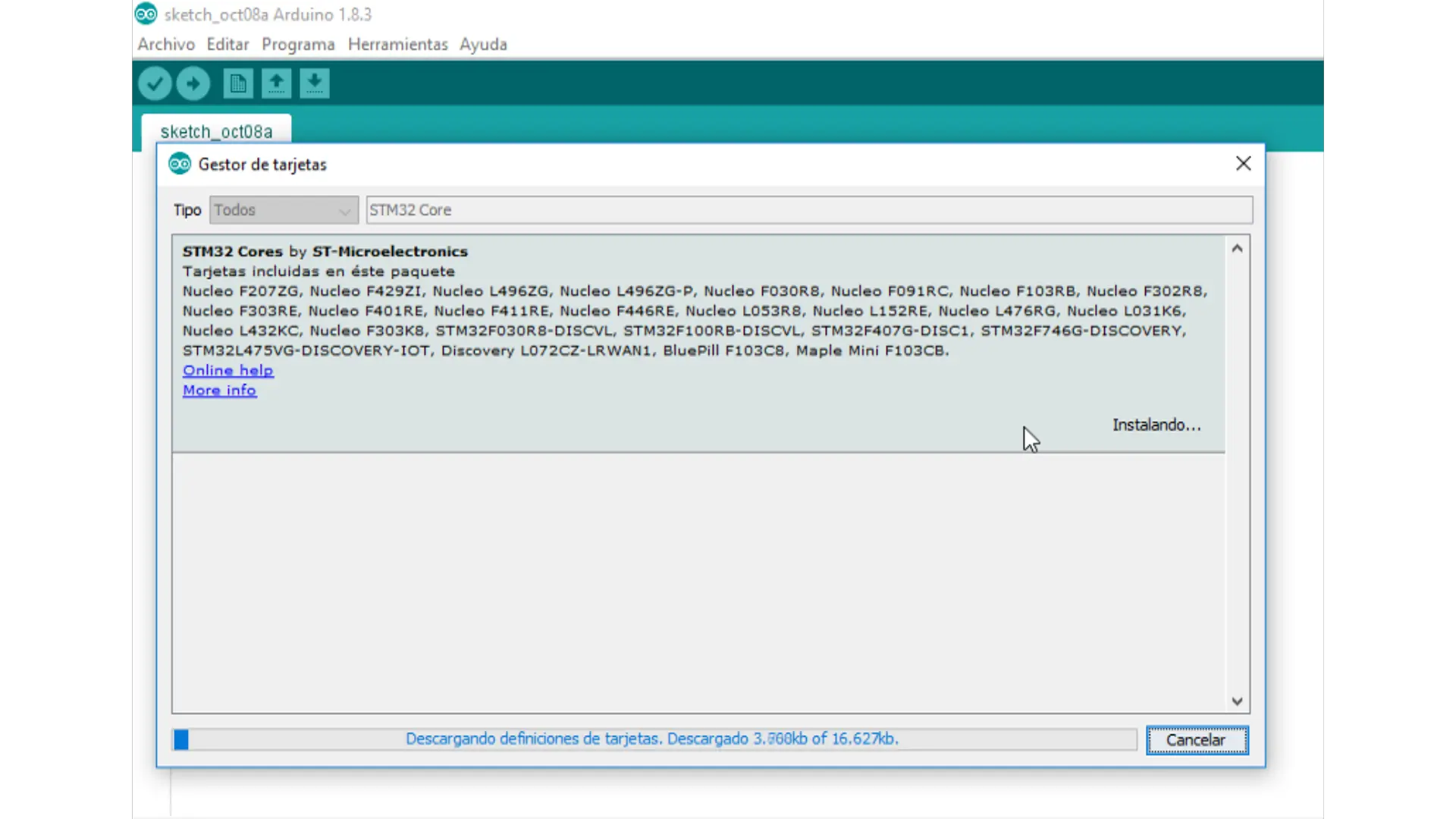Click the Cancelar button

click(x=1197, y=740)
